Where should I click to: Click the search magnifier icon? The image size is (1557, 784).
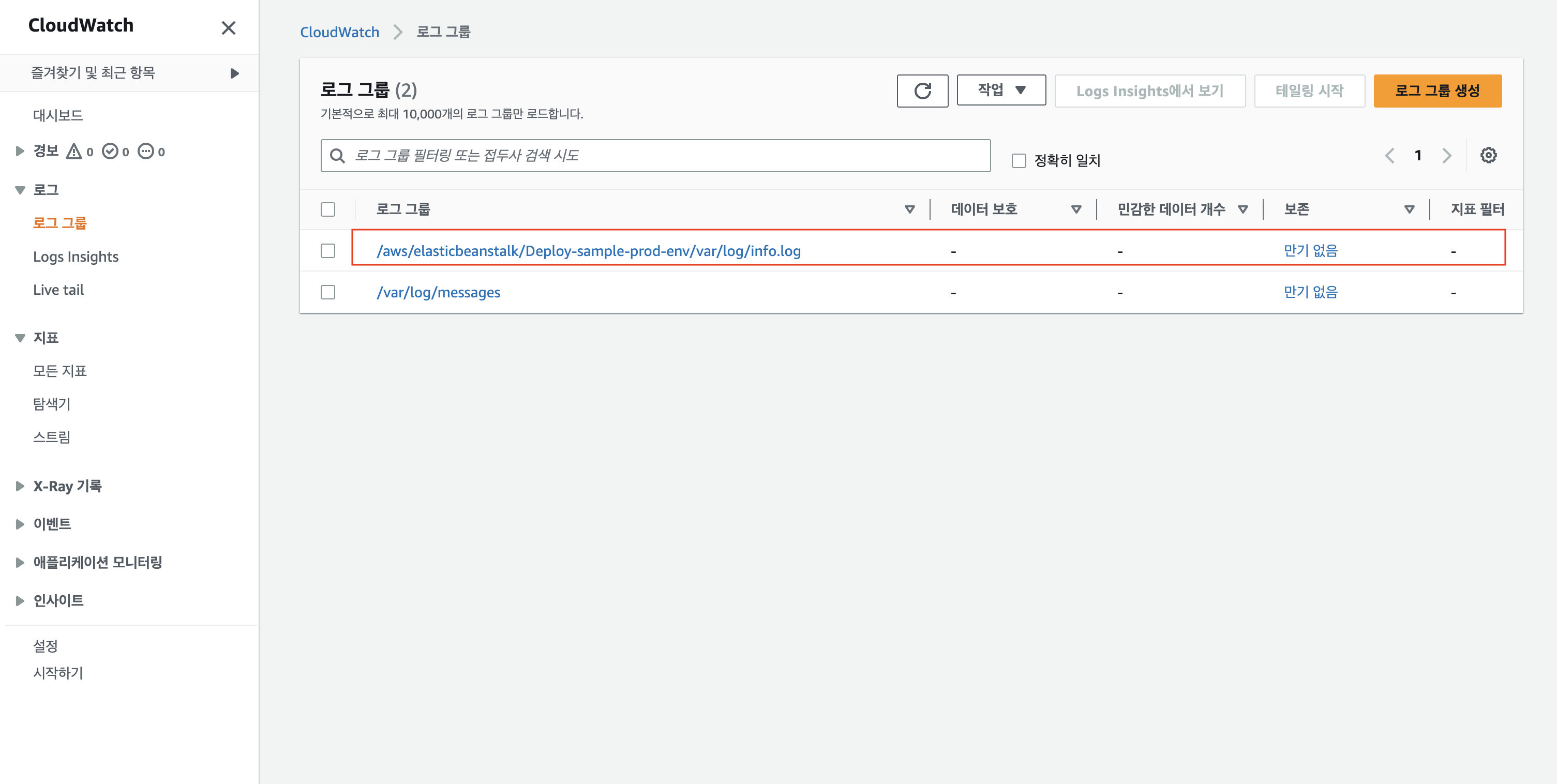click(337, 156)
